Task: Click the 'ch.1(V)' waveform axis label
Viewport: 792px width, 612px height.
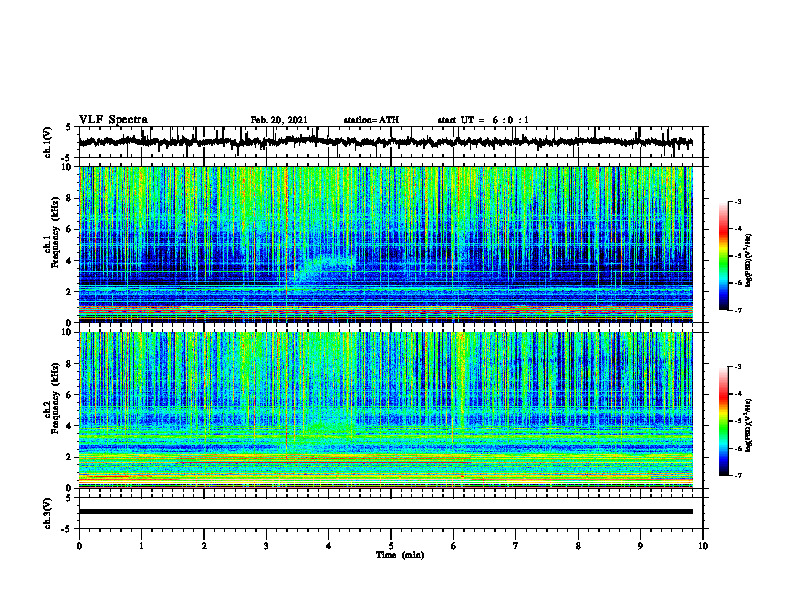Action: [48, 142]
